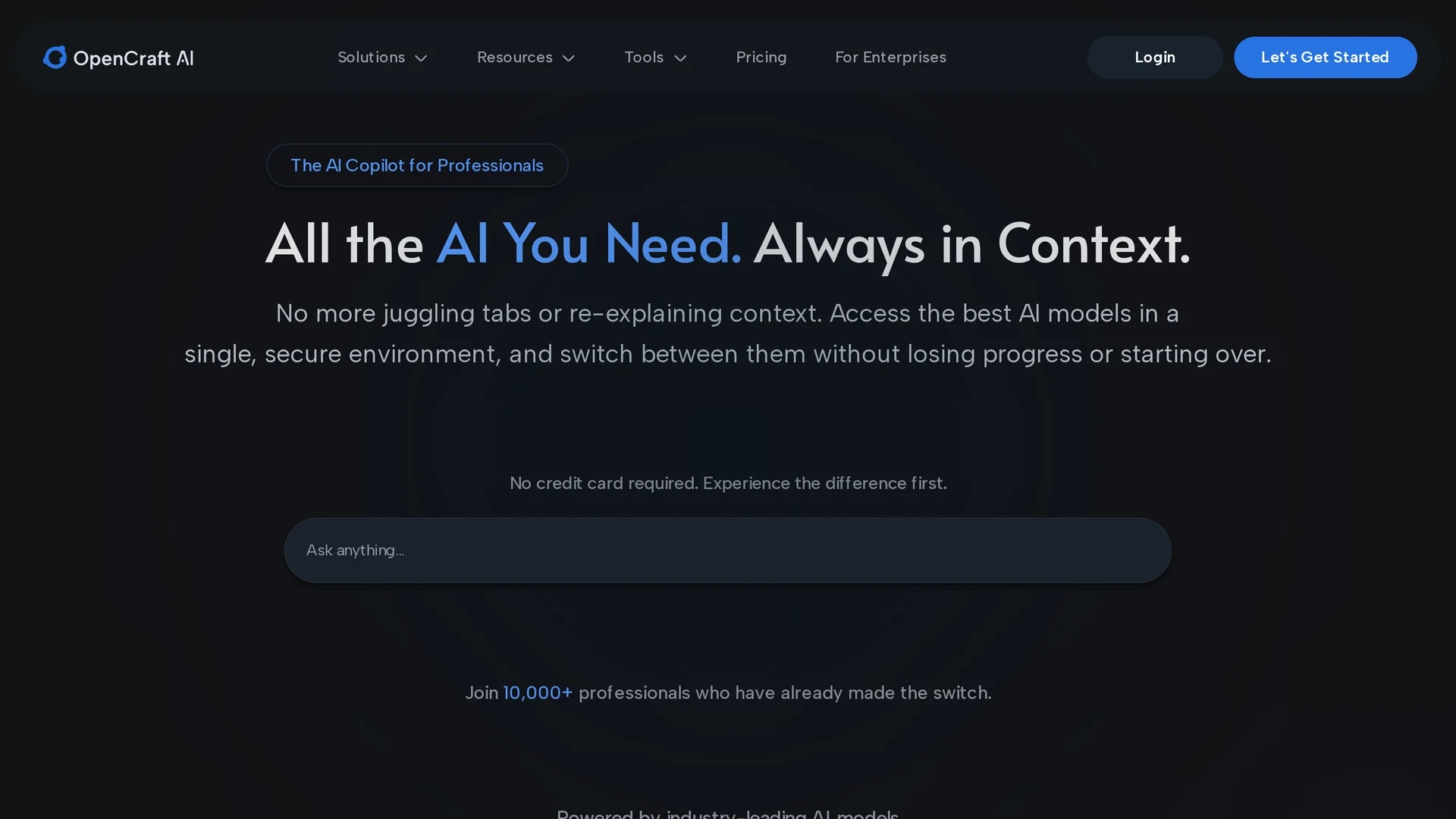Click the "AI You Need." headline text
This screenshot has height=819, width=1456.
589,244
